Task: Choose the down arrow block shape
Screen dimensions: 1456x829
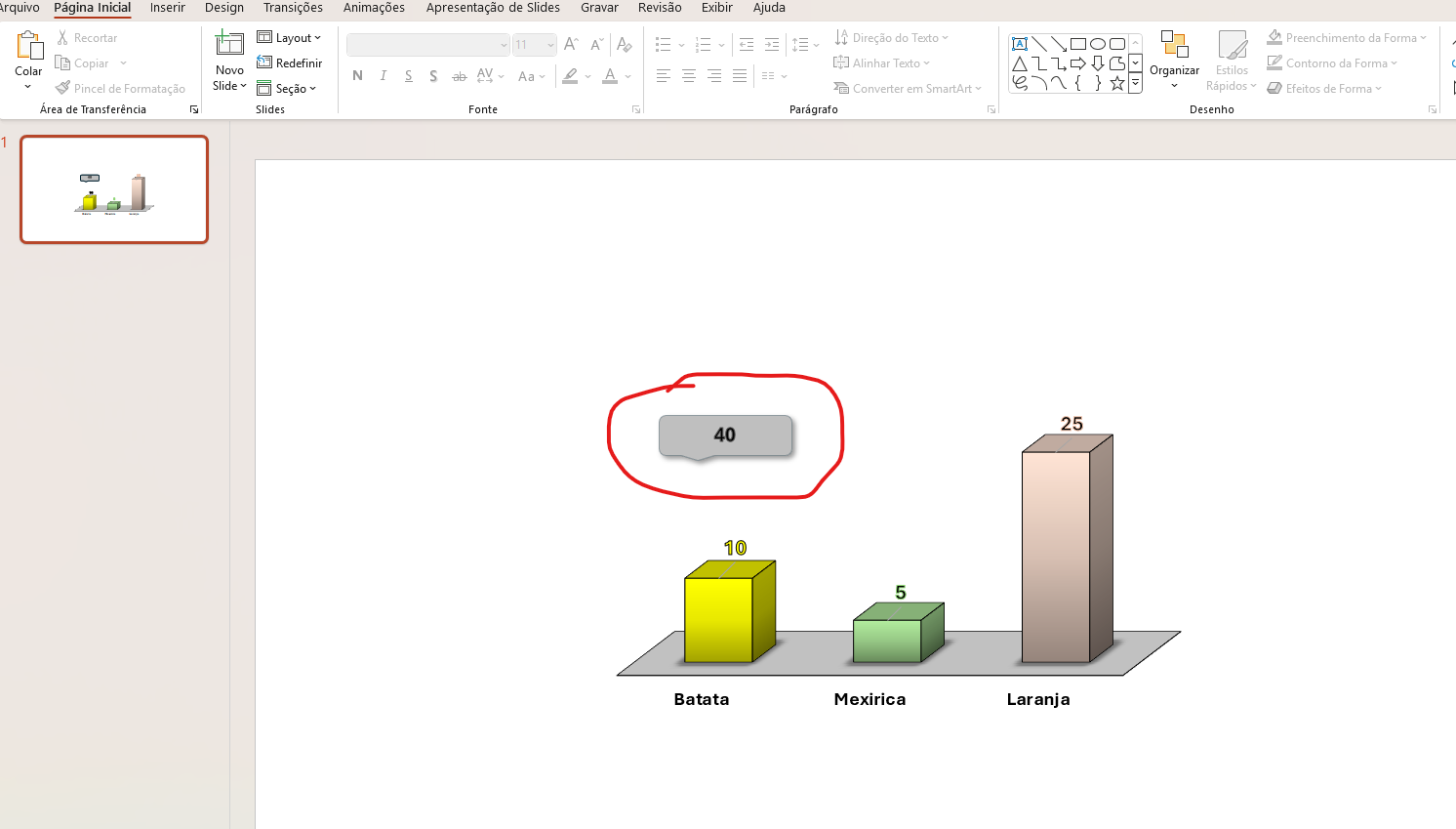Action: pos(1098,63)
